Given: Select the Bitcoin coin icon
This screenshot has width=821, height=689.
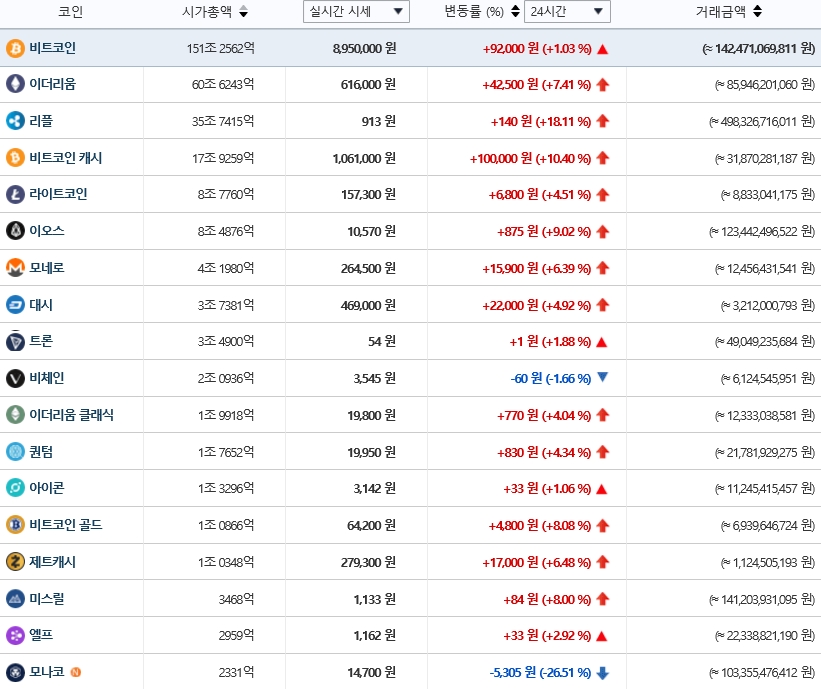Looking at the screenshot, I should pos(13,48).
